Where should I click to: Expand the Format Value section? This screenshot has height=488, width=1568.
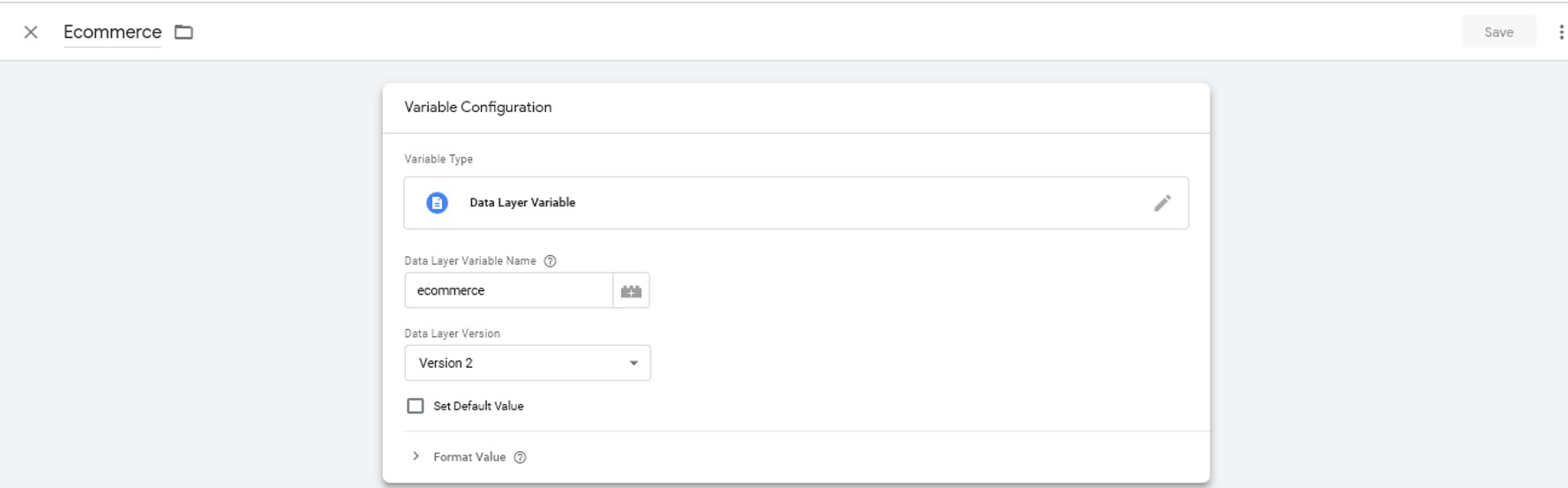[416, 456]
